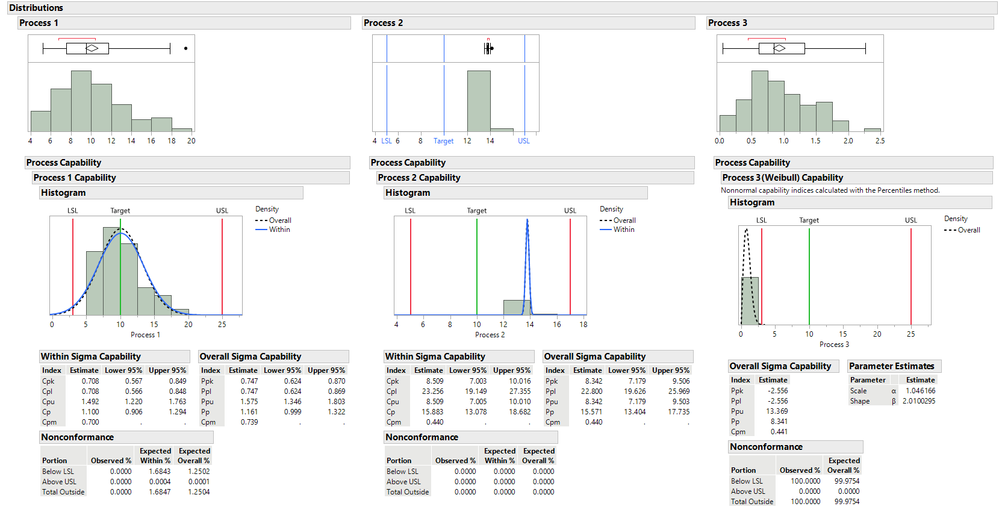The height and width of the screenshot is (512, 999).
Task: Click Within legend entry in Process 2 histogram
Action: [617, 229]
